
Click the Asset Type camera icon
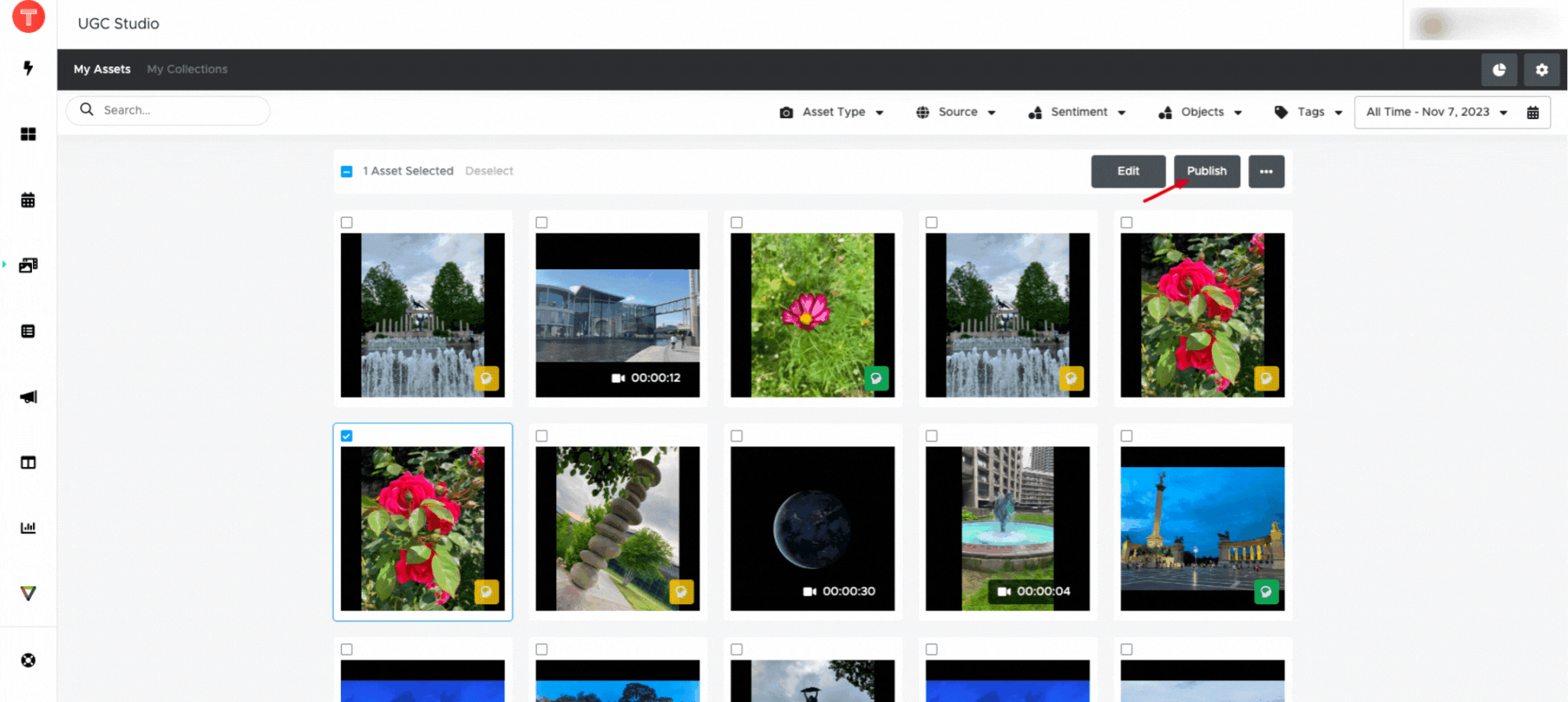(x=786, y=112)
